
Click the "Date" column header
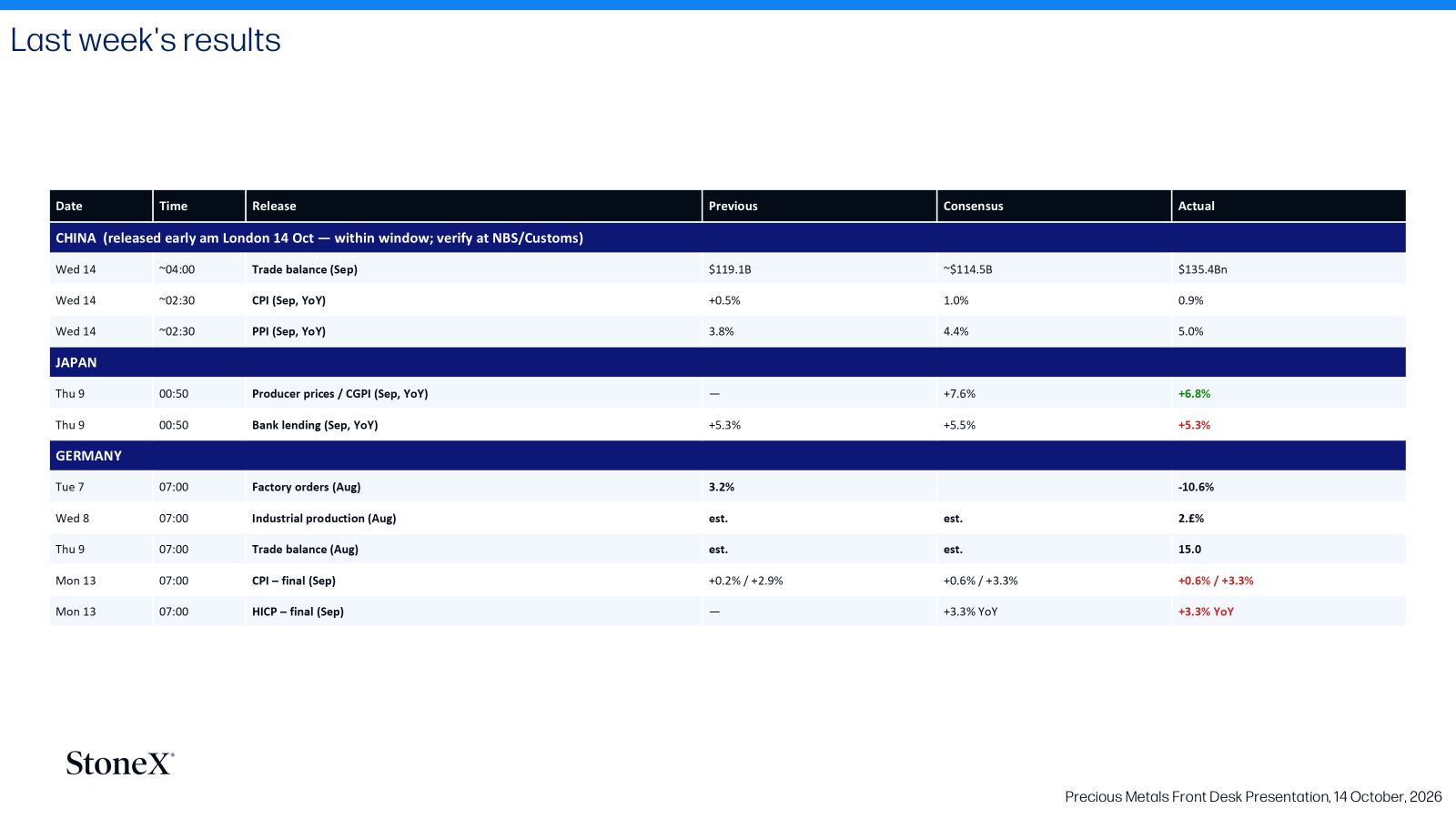pos(101,206)
